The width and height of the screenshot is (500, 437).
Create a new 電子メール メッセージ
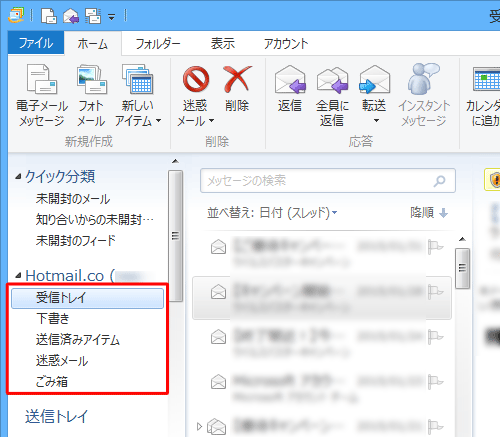(42, 96)
